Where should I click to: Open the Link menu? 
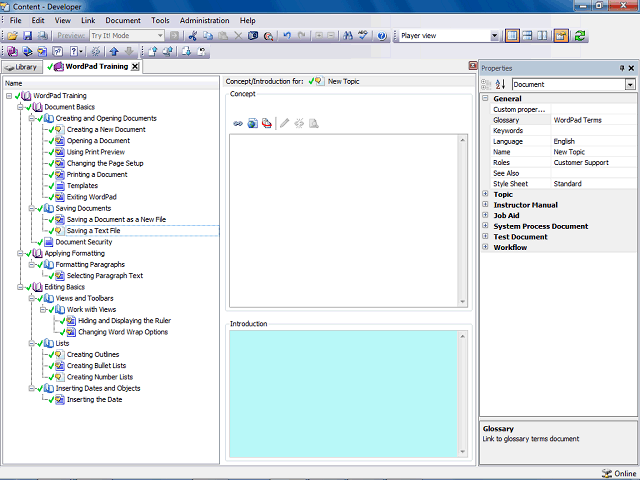tap(88, 20)
